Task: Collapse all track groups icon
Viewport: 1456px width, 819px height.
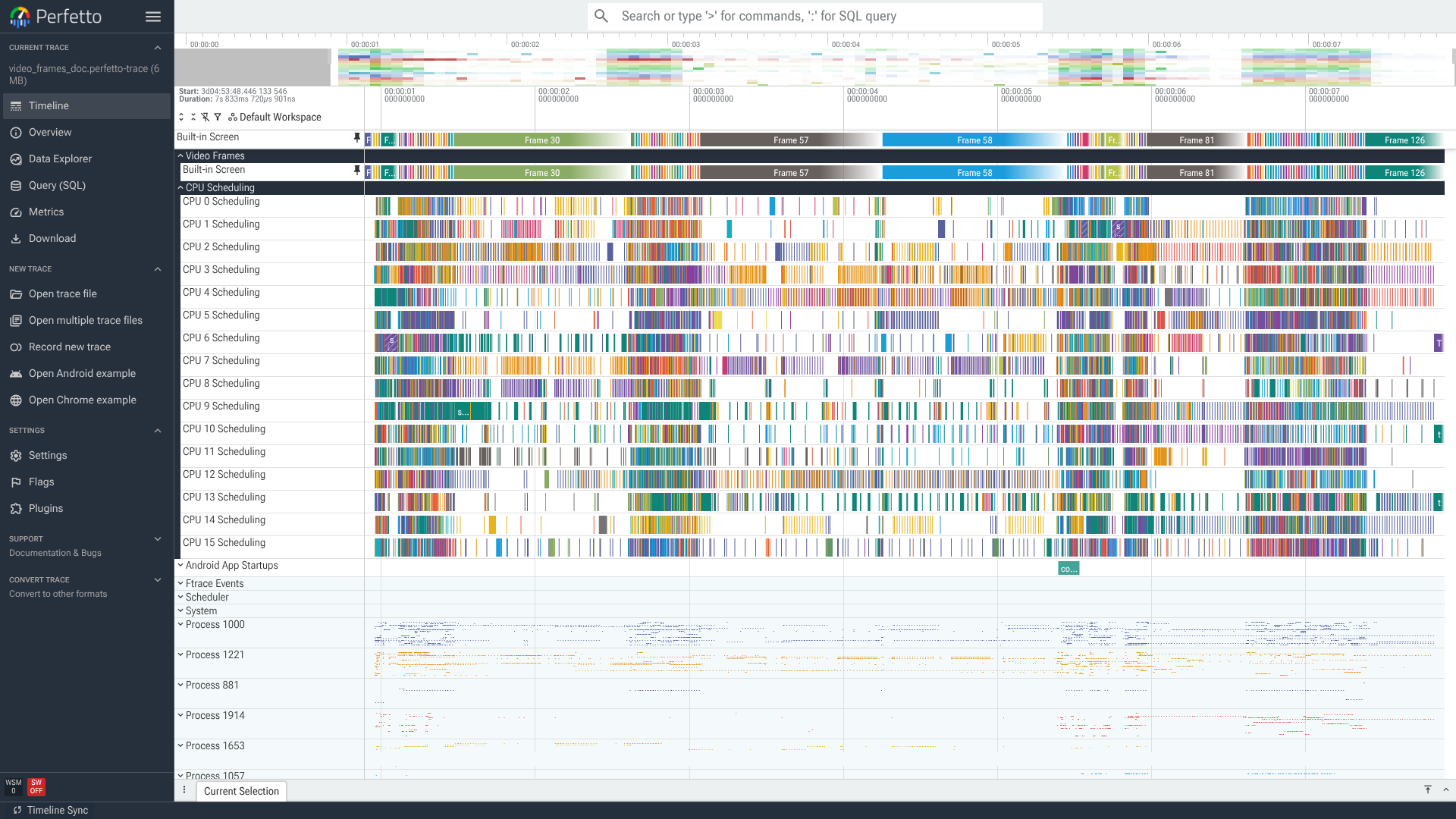Action: click(x=193, y=117)
